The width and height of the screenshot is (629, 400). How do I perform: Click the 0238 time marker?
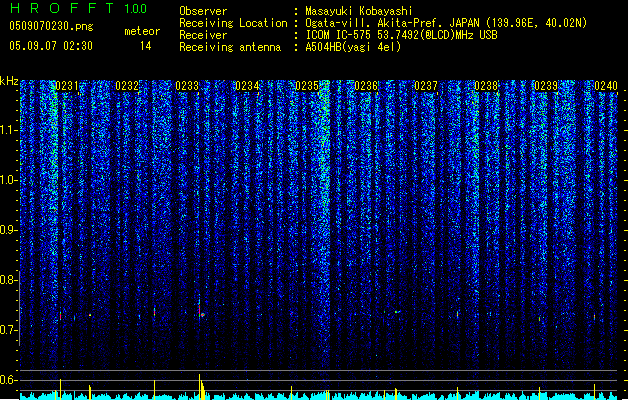(x=486, y=86)
